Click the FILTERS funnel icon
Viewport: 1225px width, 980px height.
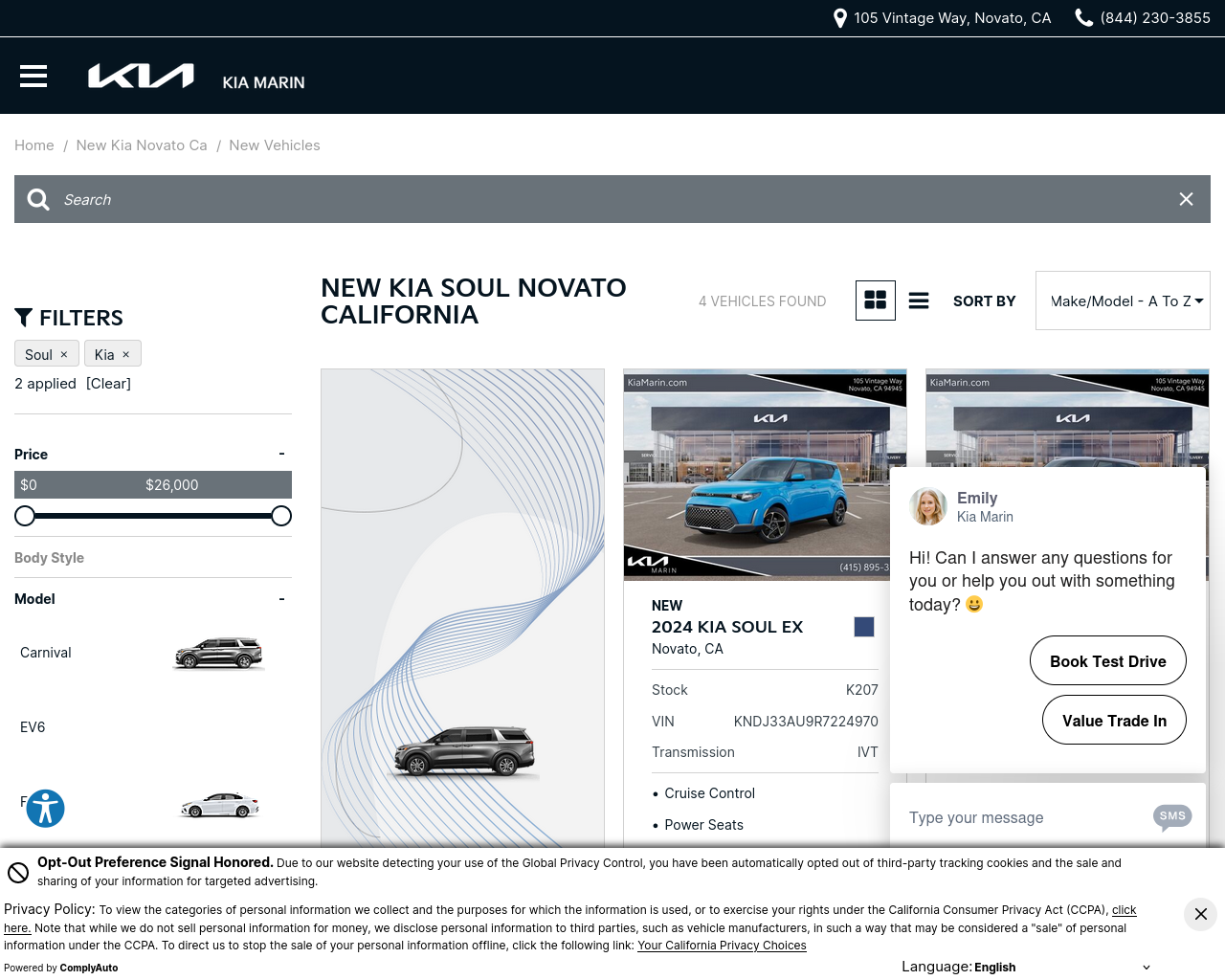24,318
